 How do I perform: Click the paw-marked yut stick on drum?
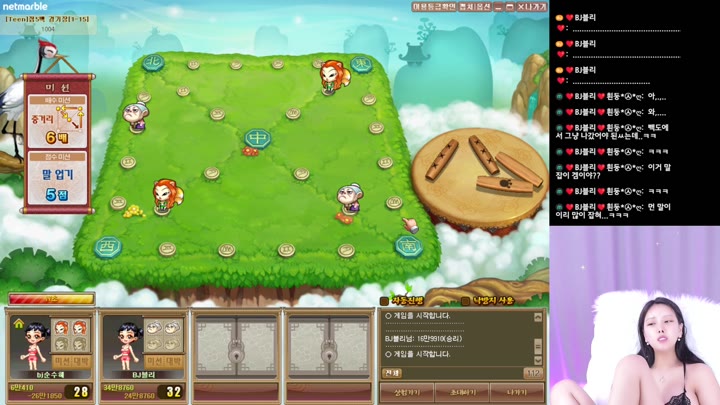point(504,184)
